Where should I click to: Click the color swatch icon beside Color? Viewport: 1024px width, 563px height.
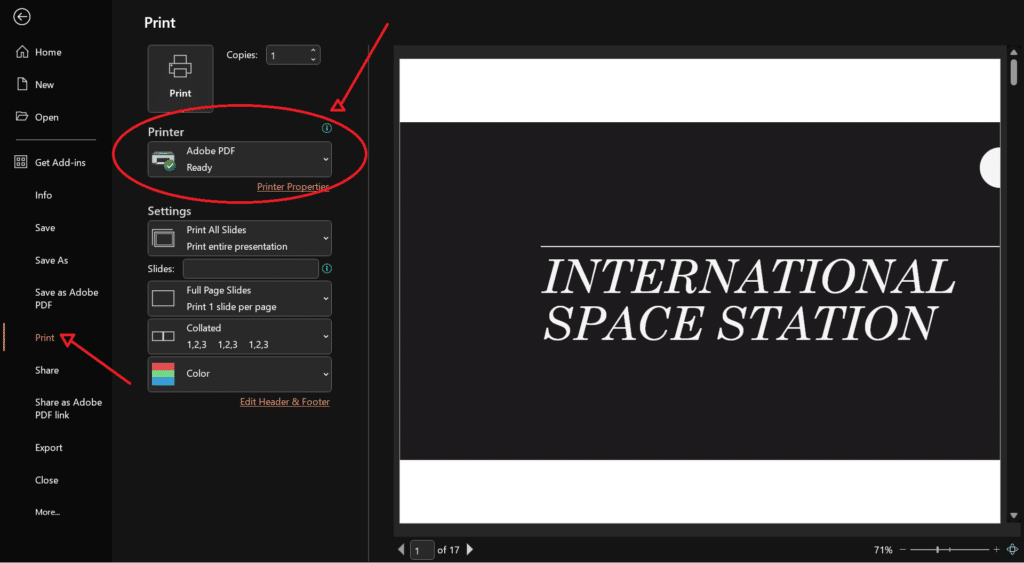coord(163,374)
